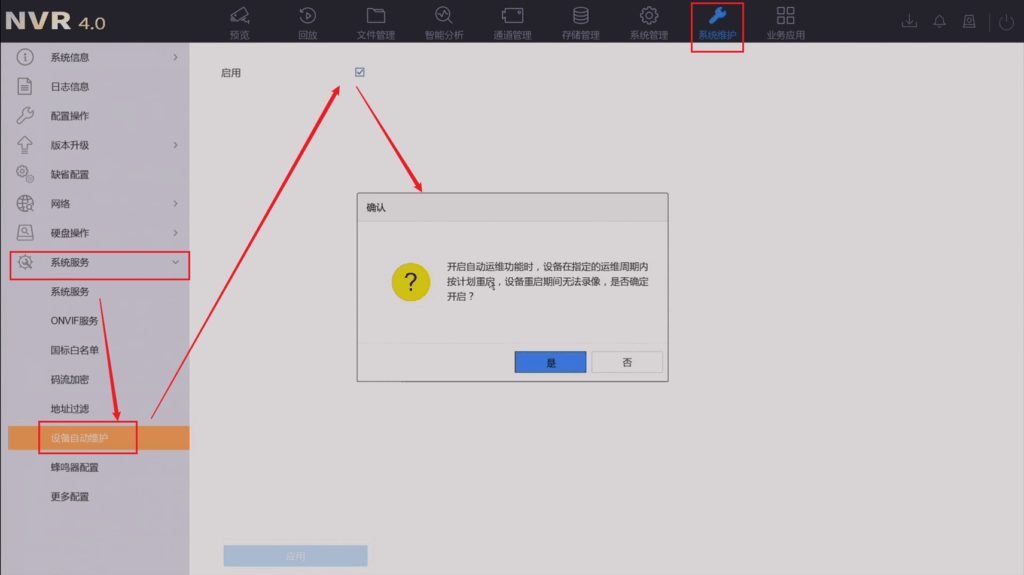Collapse the 系统服务 section chevron
1024x575 pixels.
pos(175,262)
